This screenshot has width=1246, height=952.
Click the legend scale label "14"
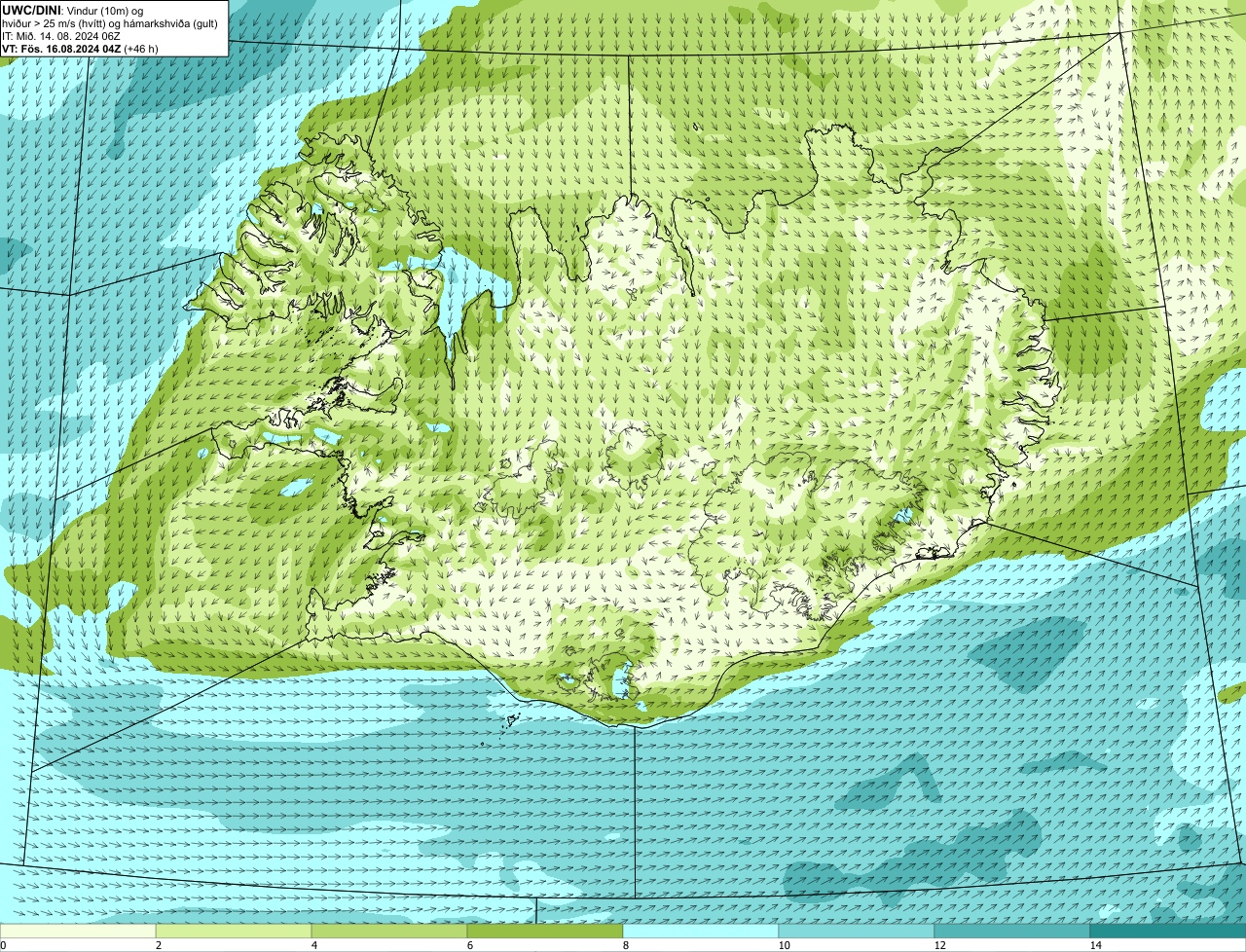(1095, 945)
